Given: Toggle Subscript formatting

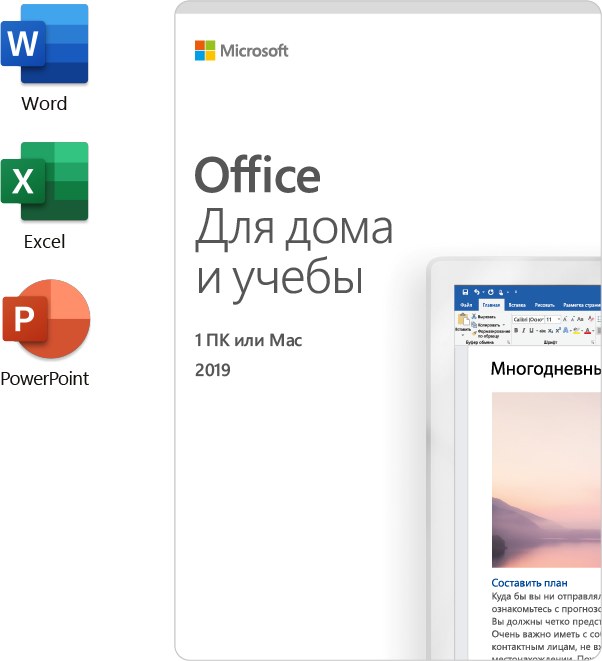Looking at the screenshot, I should (550, 331).
